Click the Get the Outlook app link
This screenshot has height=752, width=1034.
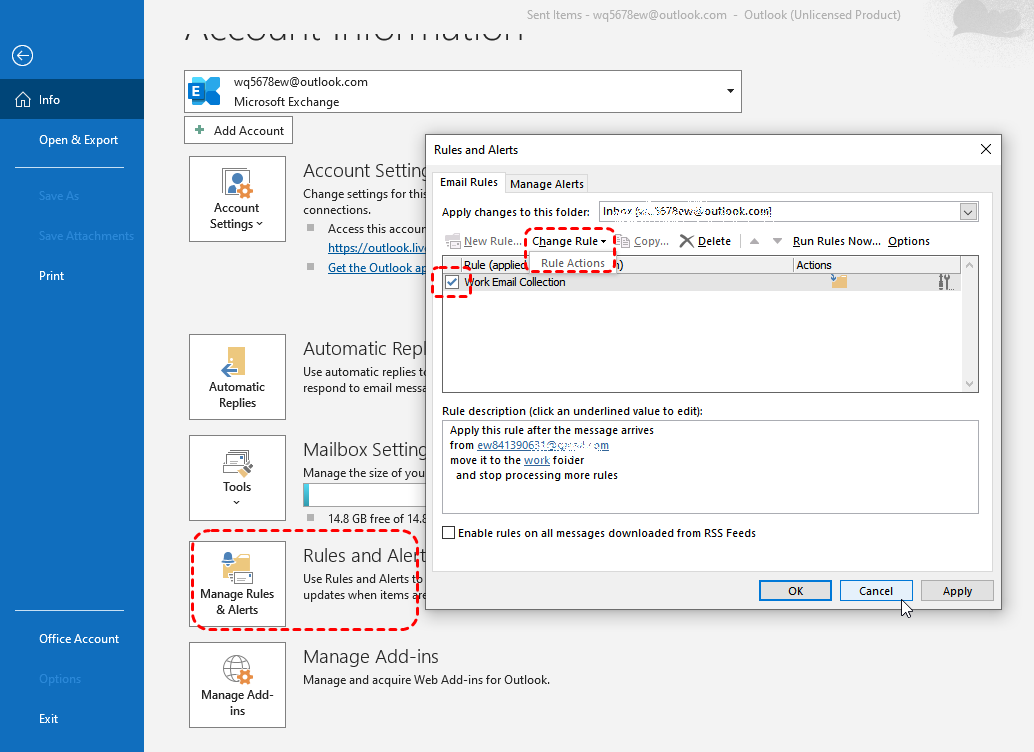[x=377, y=268]
